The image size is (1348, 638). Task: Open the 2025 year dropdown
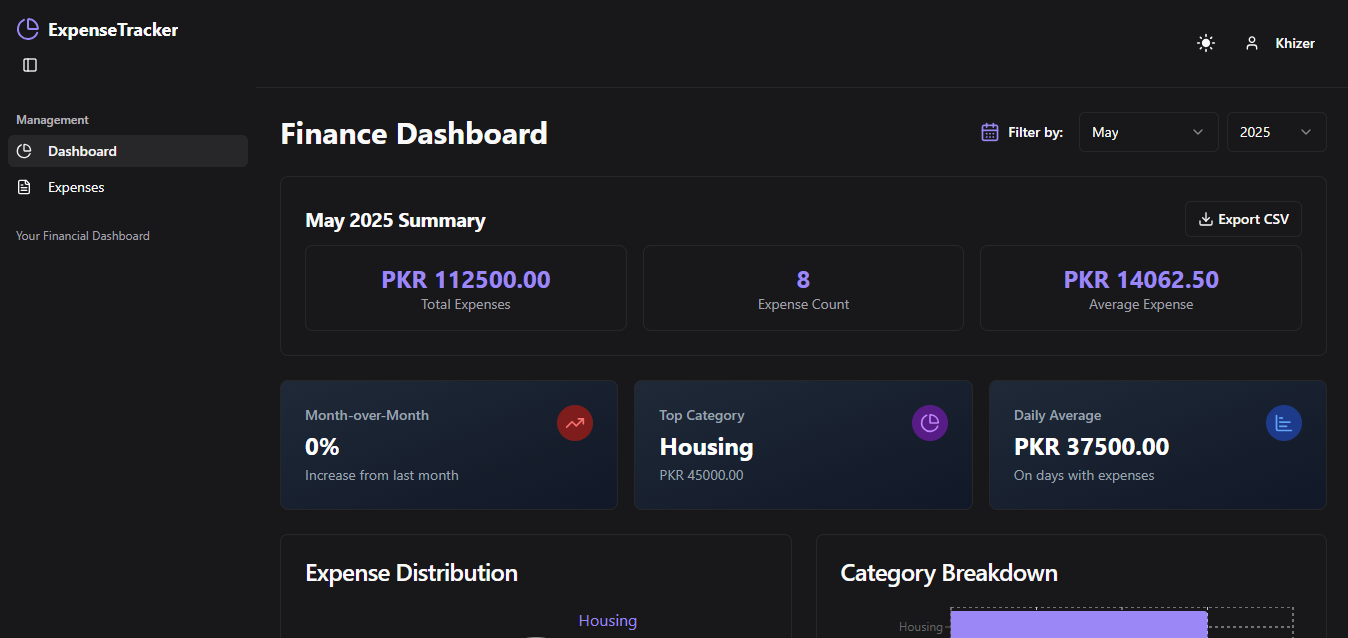[1276, 132]
